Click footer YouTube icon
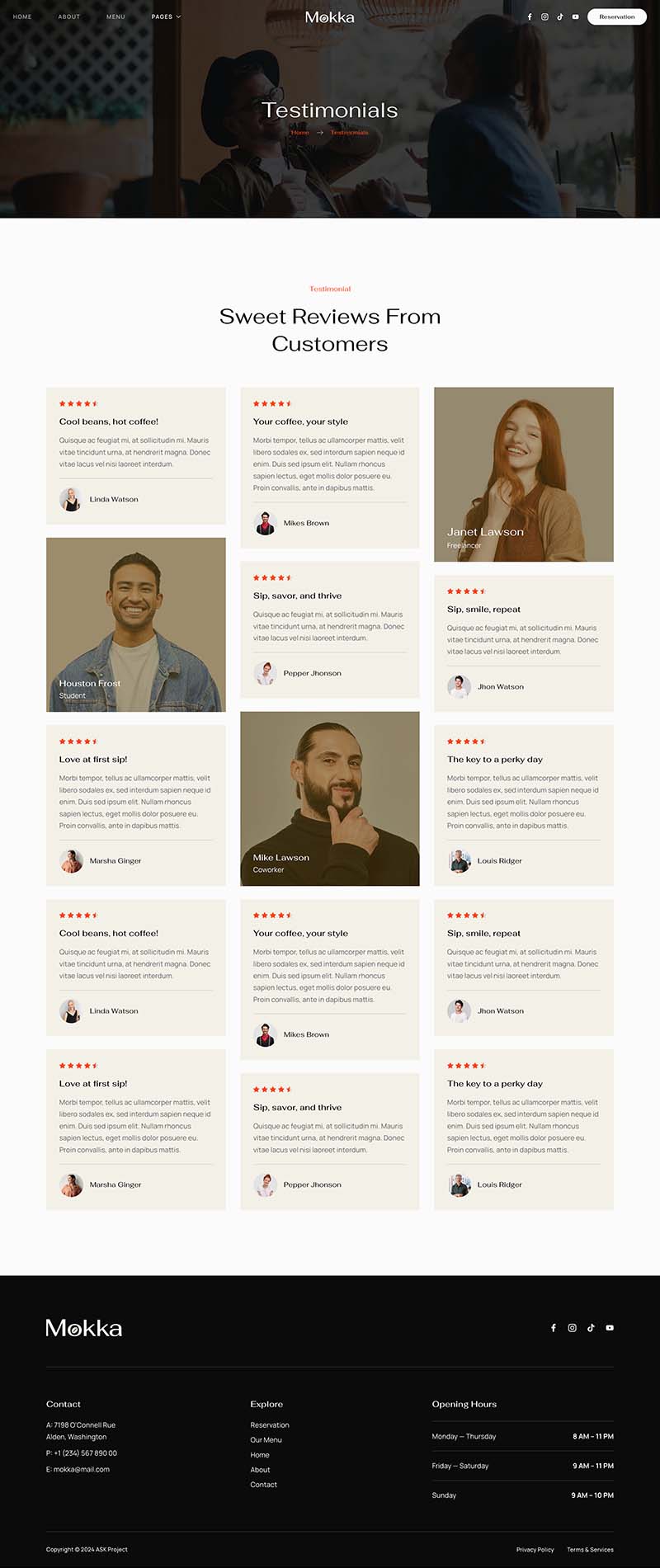The width and height of the screenshot is (660, 1568). pos(610,1327)
